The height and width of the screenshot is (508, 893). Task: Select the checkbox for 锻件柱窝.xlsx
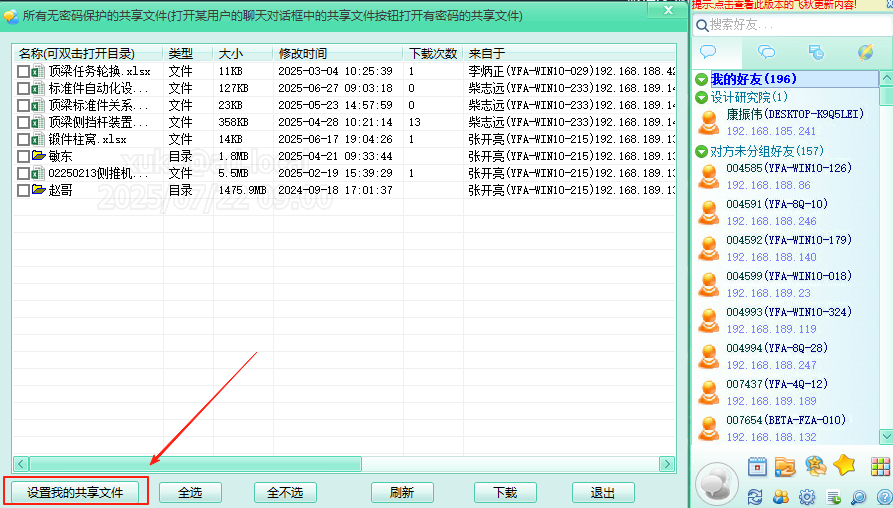(23, 139)
